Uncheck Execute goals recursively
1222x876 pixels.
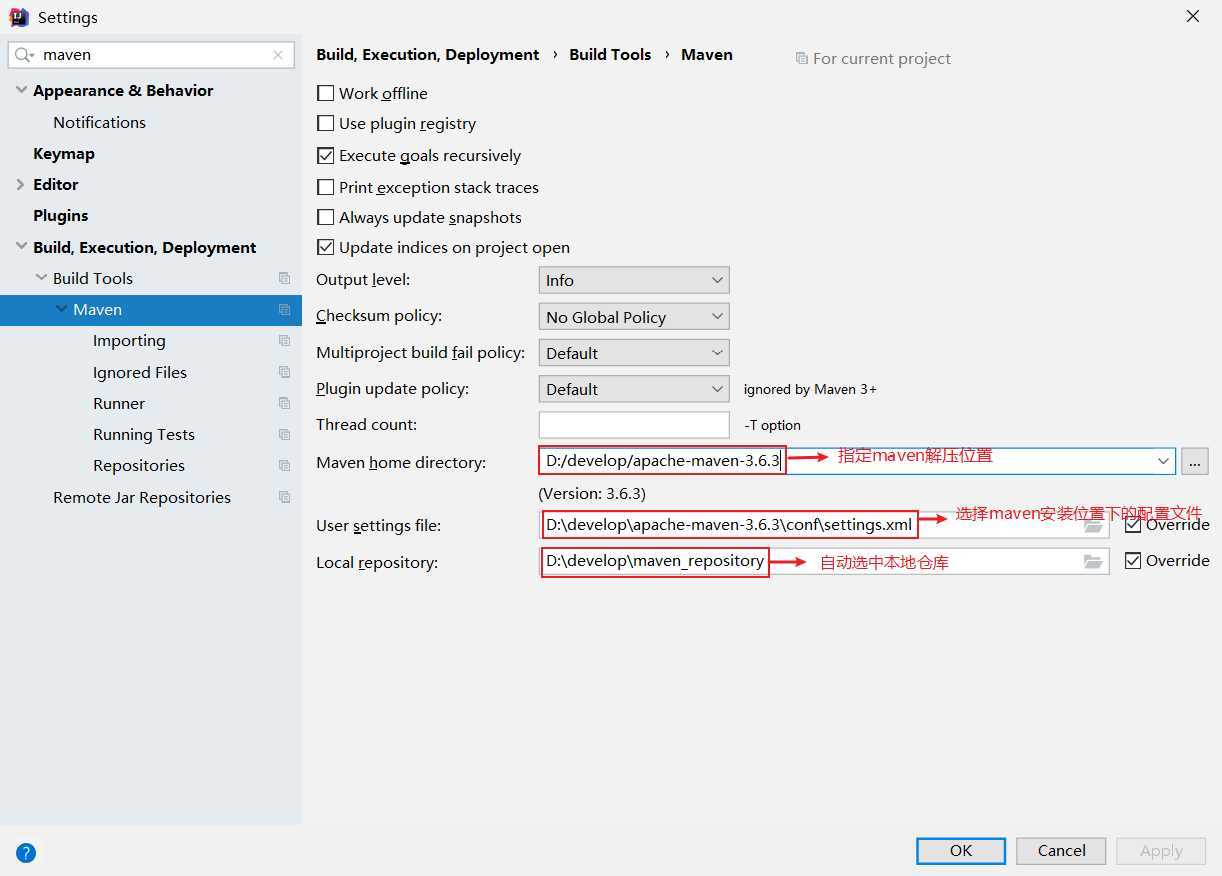pyautogui.click(x=325, y=156)
